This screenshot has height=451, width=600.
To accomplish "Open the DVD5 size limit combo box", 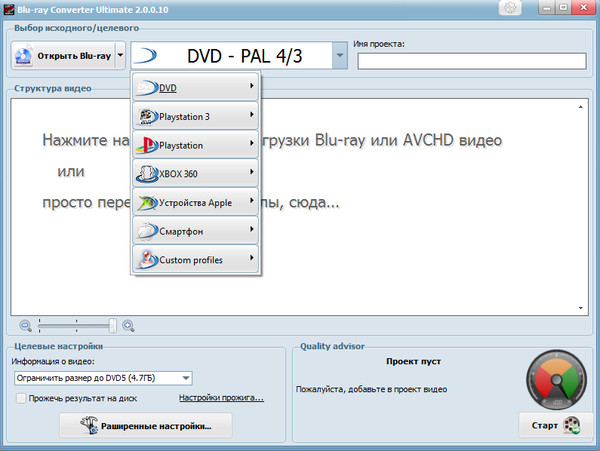I will (104, 377).
